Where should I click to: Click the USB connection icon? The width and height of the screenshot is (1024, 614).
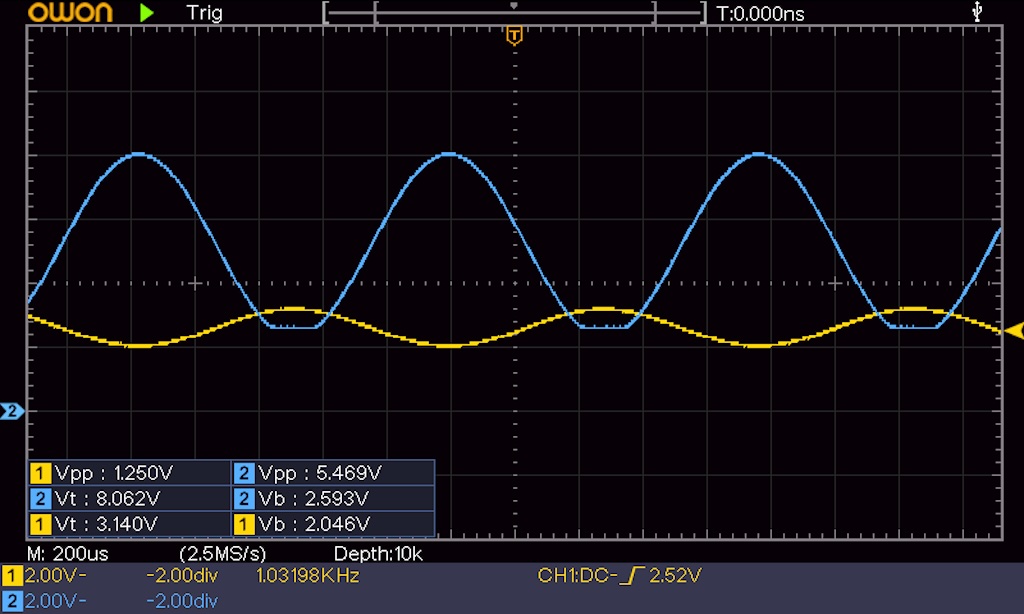point(977,12)
